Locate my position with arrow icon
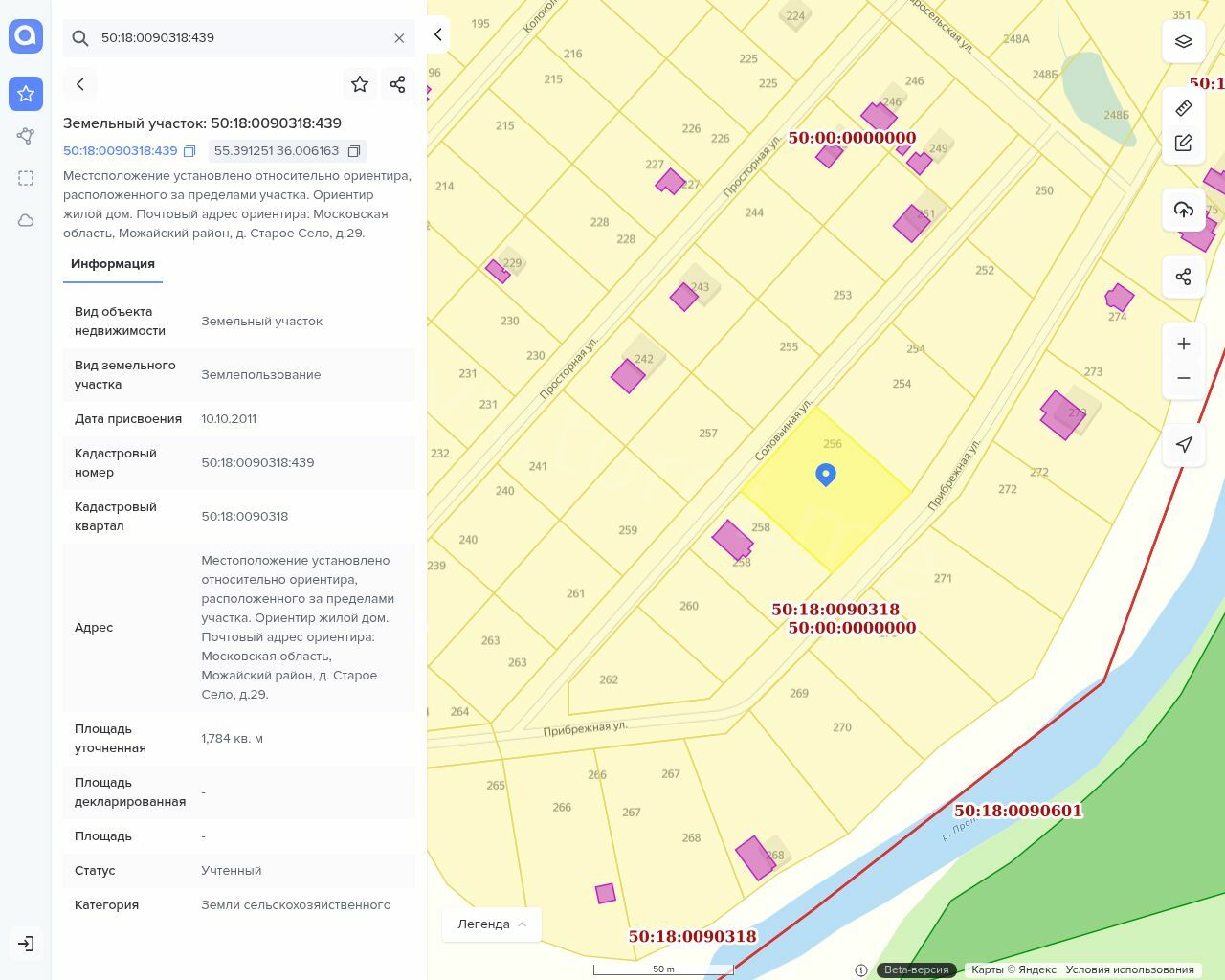The image size is (1225, 980). [x=1183, y=444]
